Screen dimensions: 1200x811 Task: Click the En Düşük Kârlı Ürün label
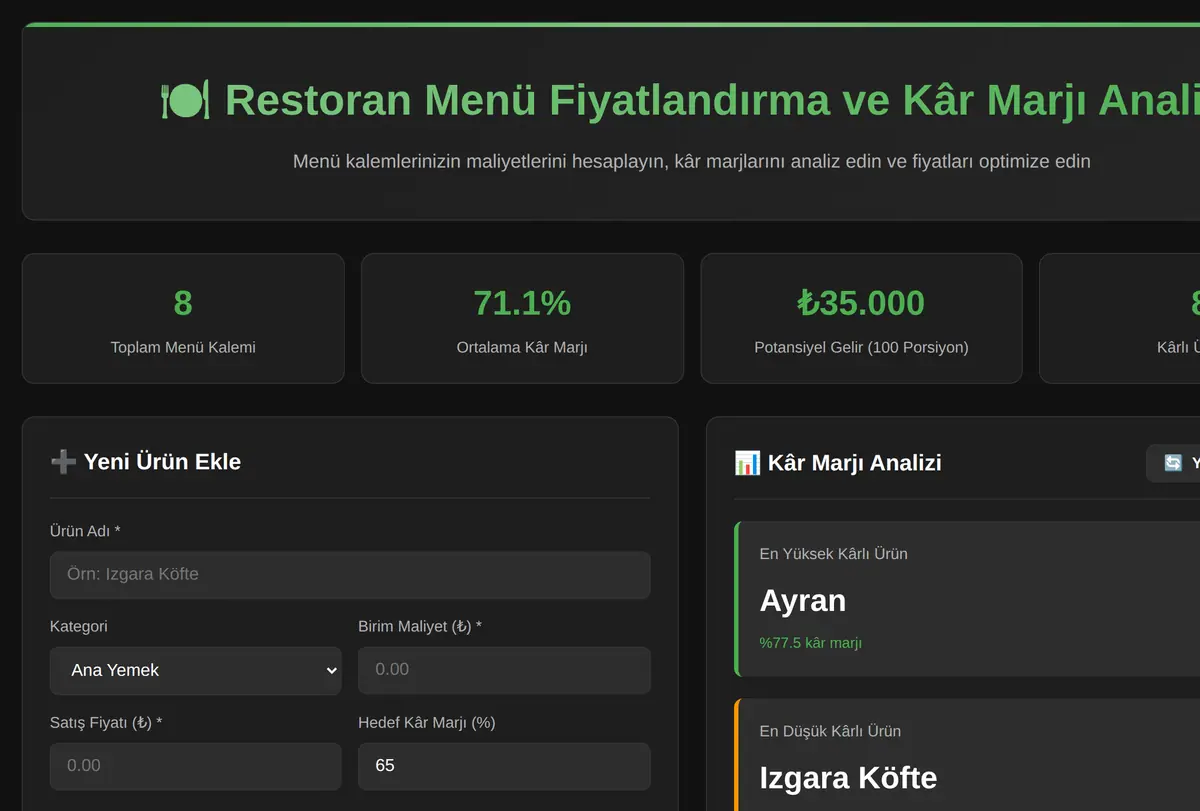click(830, 731)
